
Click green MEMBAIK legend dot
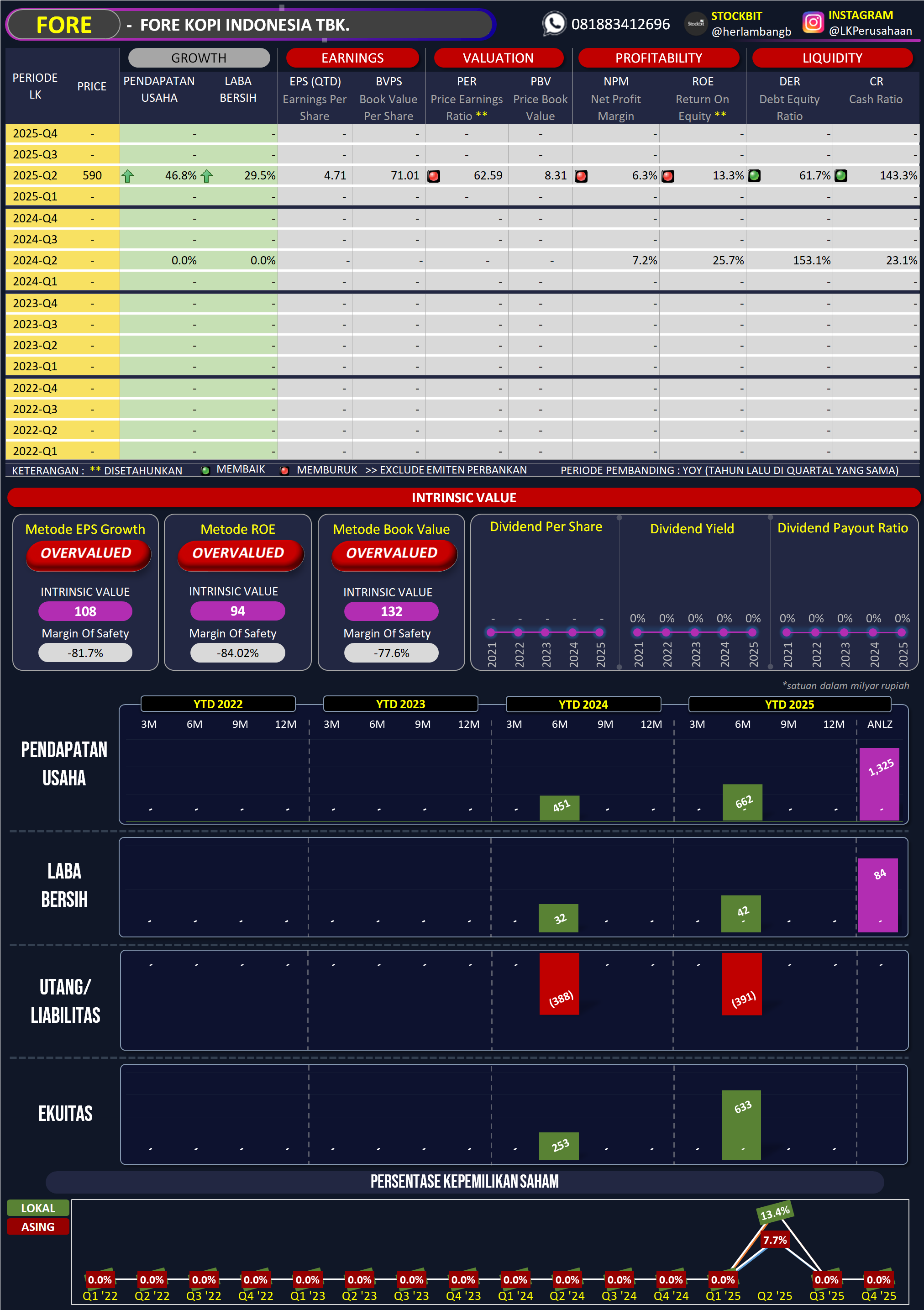click(205, 470)
